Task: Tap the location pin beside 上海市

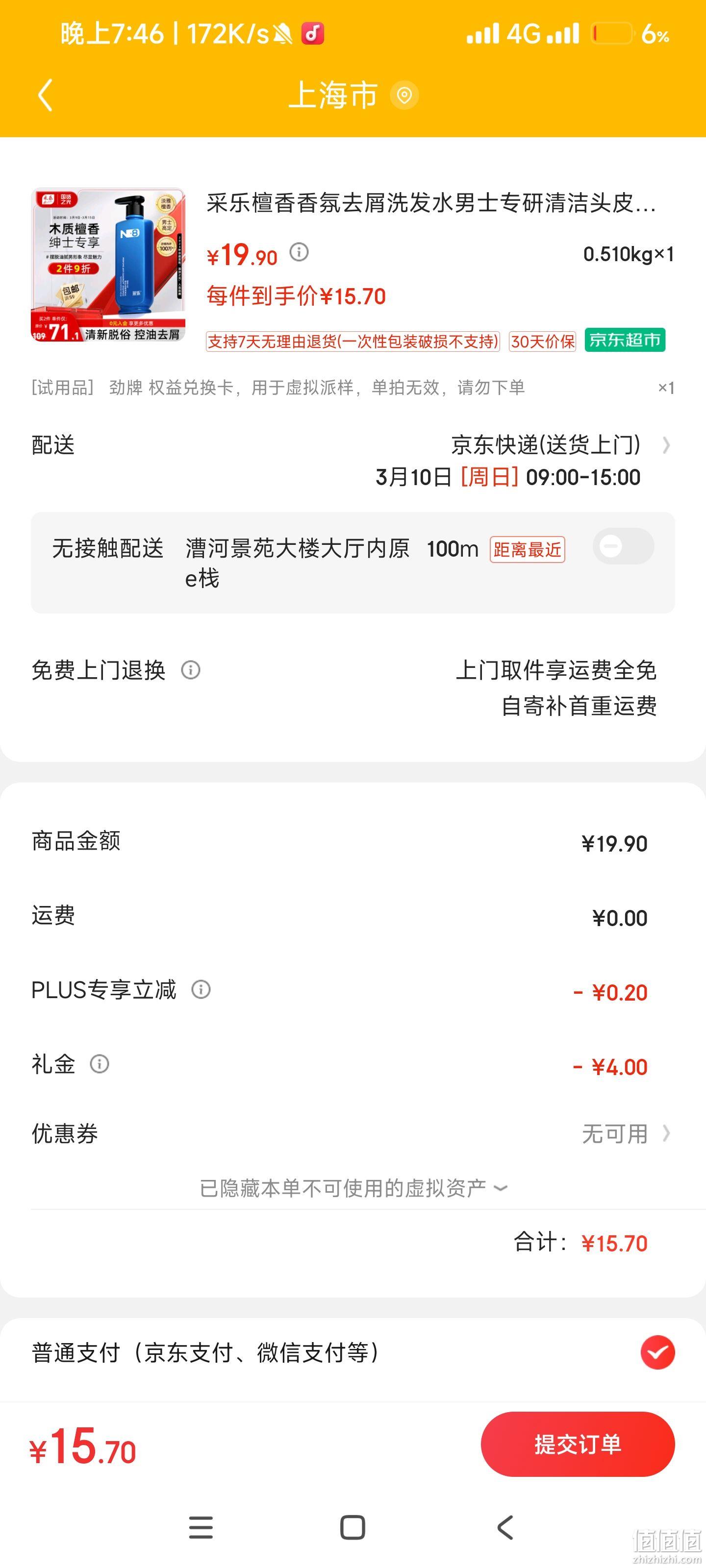Action: (404, 95)
